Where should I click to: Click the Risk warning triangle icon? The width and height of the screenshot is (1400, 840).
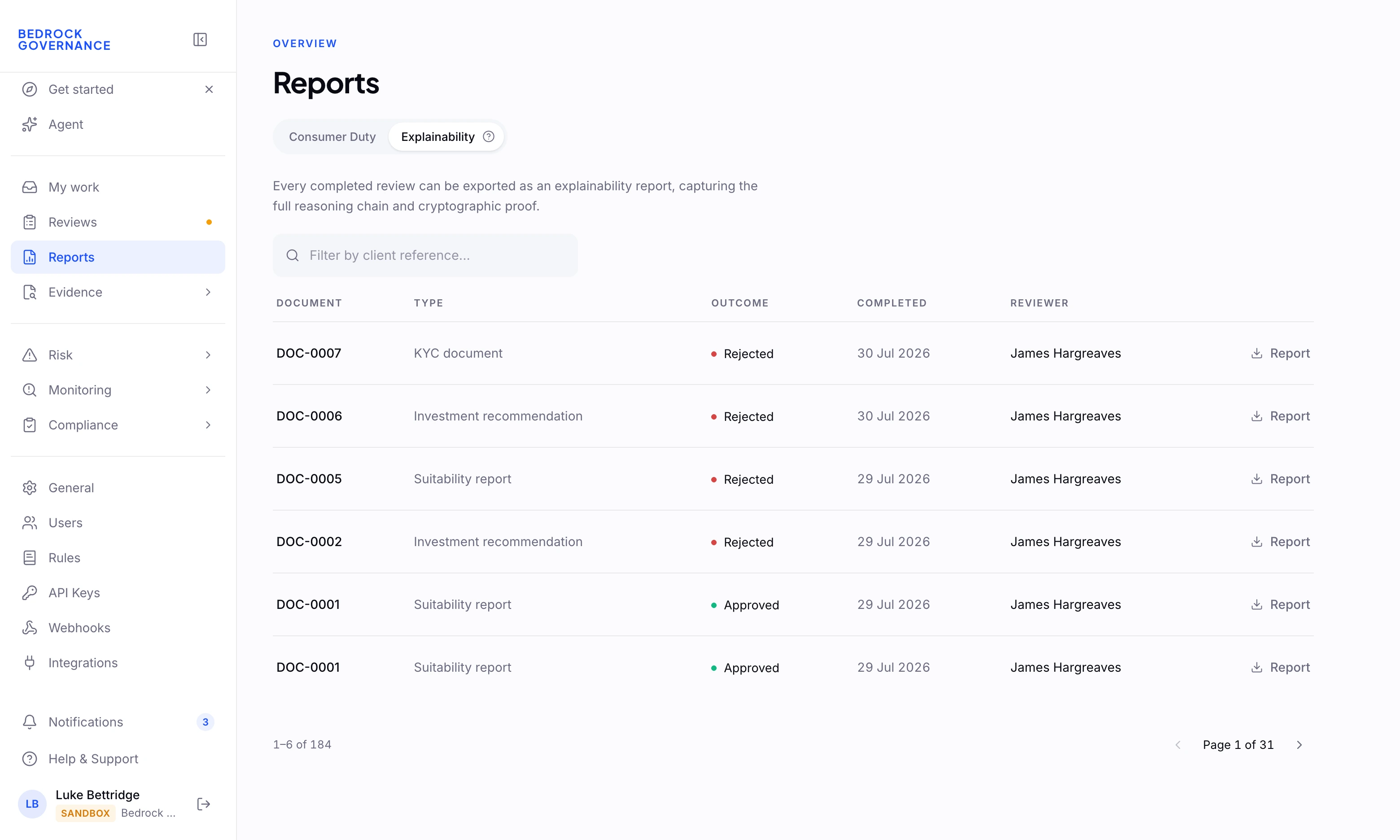point(30,355)
